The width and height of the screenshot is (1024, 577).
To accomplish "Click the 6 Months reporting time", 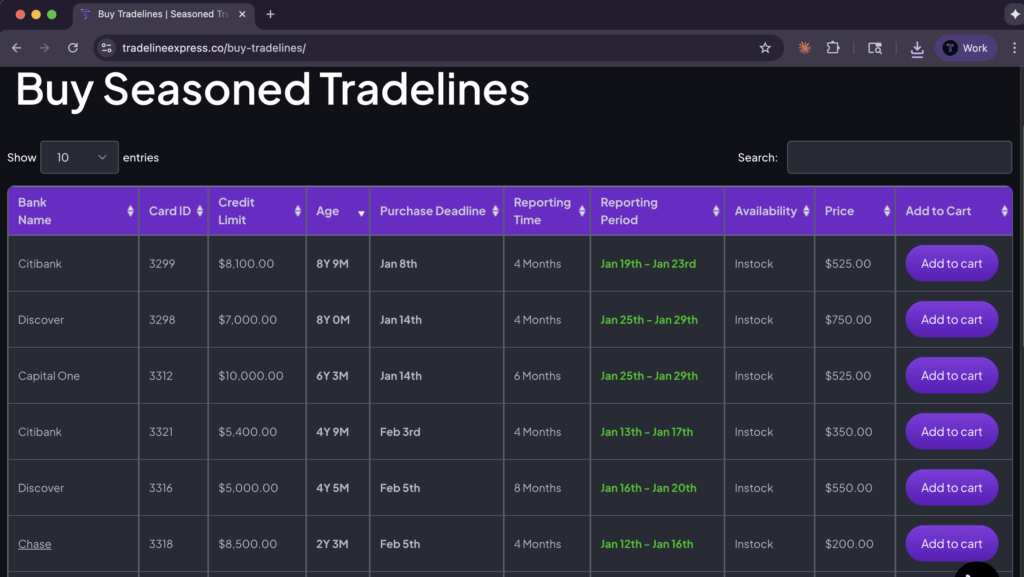I will [537, 376].
